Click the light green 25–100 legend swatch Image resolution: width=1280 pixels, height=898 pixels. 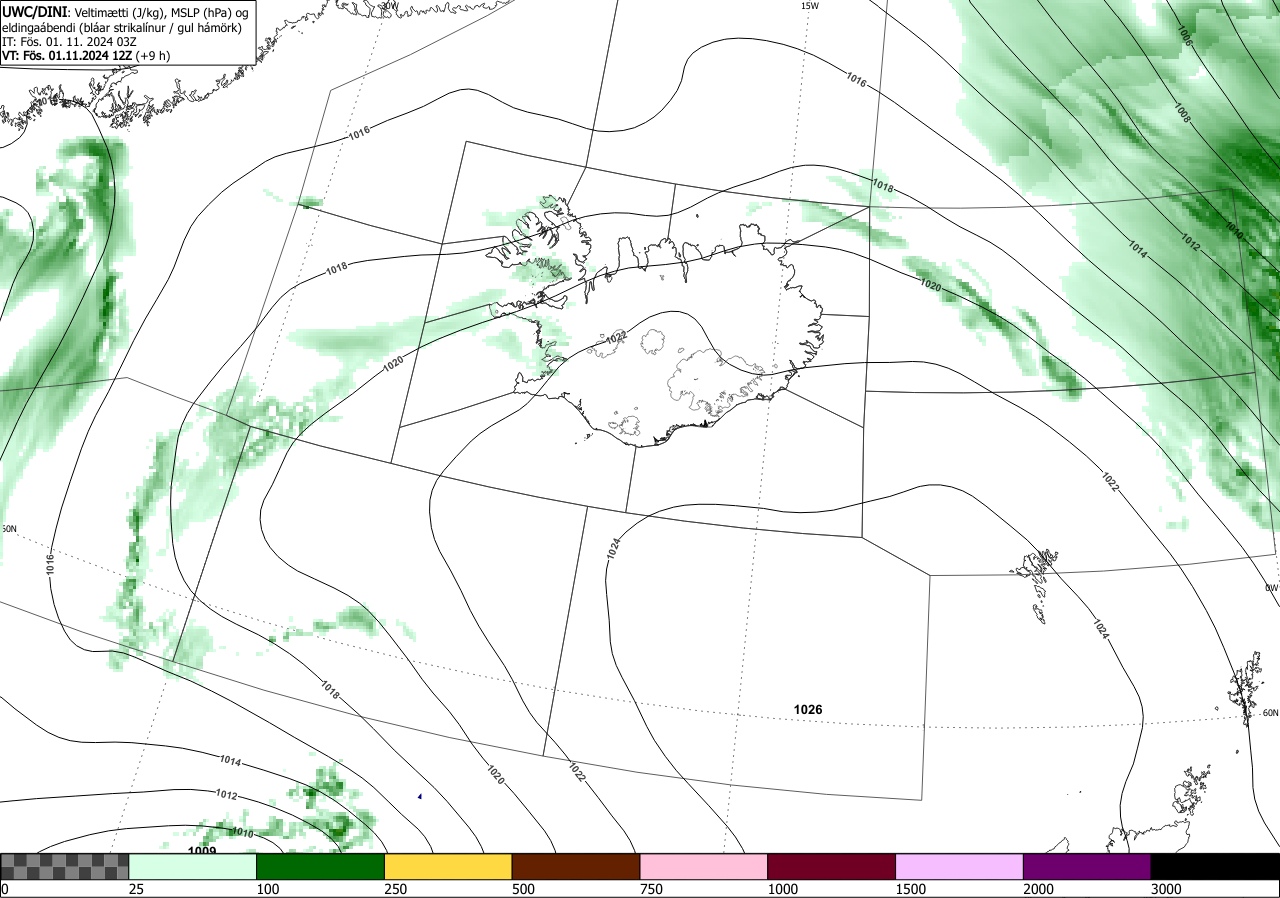193,866
